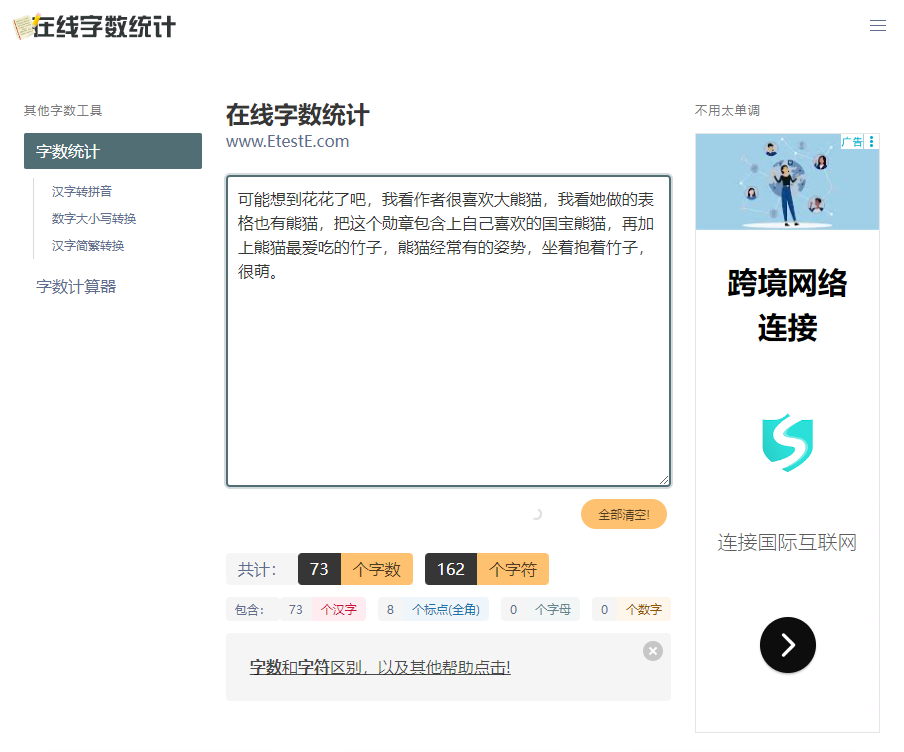
Task: Click the 162 个字符 count badge
Action: click(x=487, y=569)
